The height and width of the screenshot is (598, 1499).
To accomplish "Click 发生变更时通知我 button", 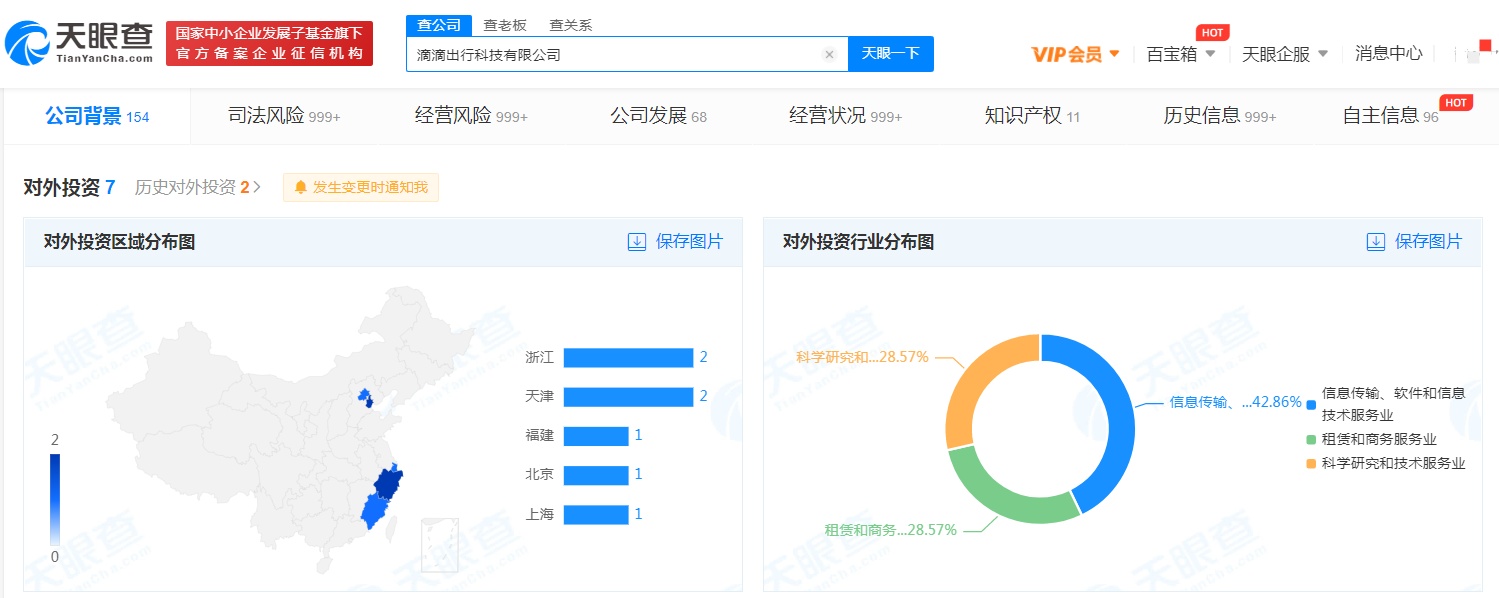I will pos(361,187).
